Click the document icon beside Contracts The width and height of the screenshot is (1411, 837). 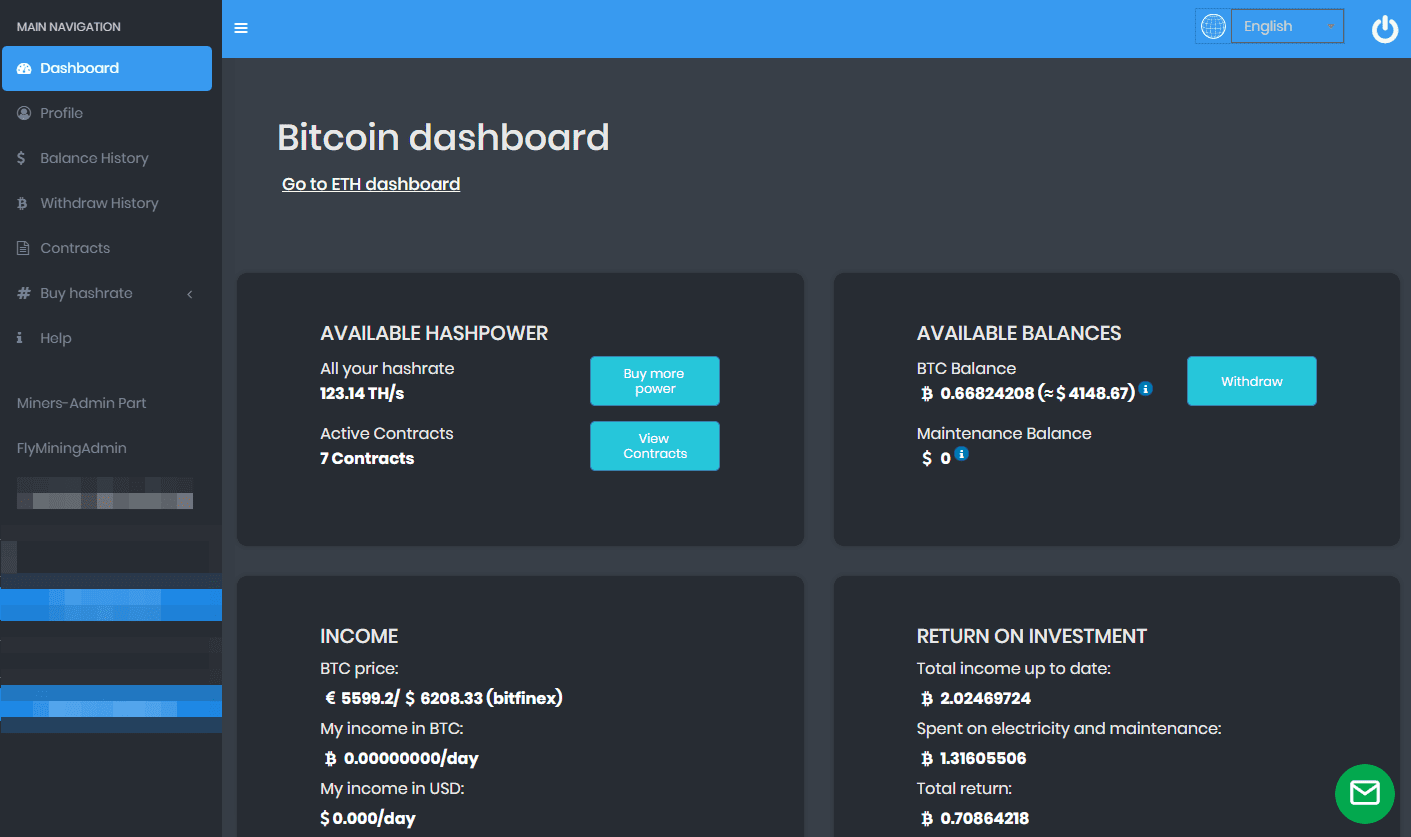point(23,248)
